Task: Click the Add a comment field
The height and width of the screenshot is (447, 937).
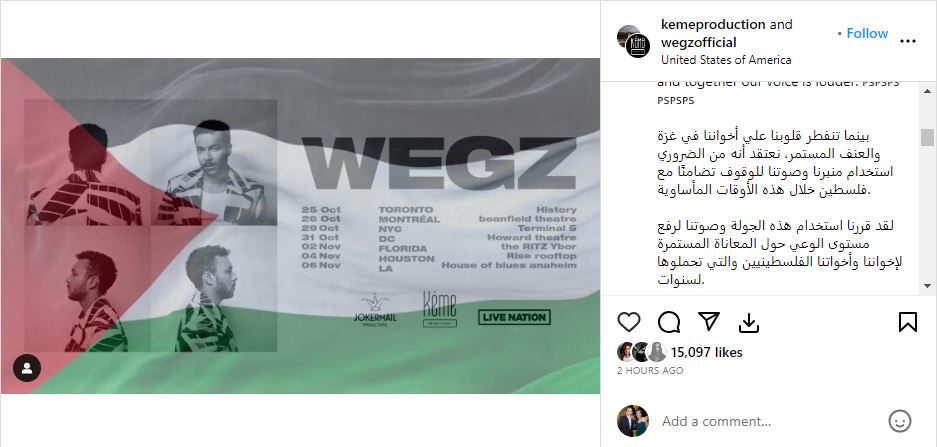Action: point(771,421)
